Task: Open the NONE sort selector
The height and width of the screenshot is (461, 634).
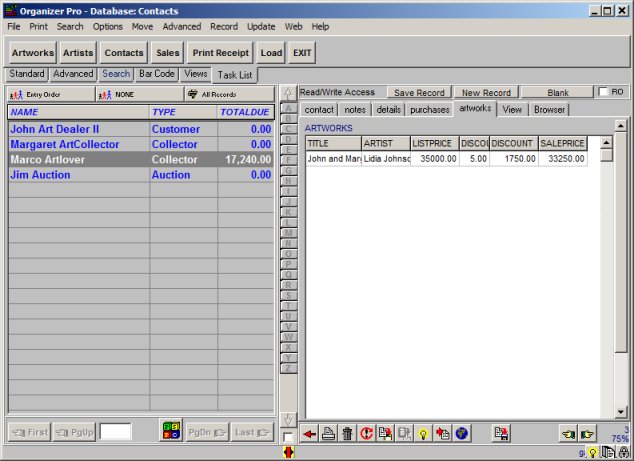Action: (140, 95)
